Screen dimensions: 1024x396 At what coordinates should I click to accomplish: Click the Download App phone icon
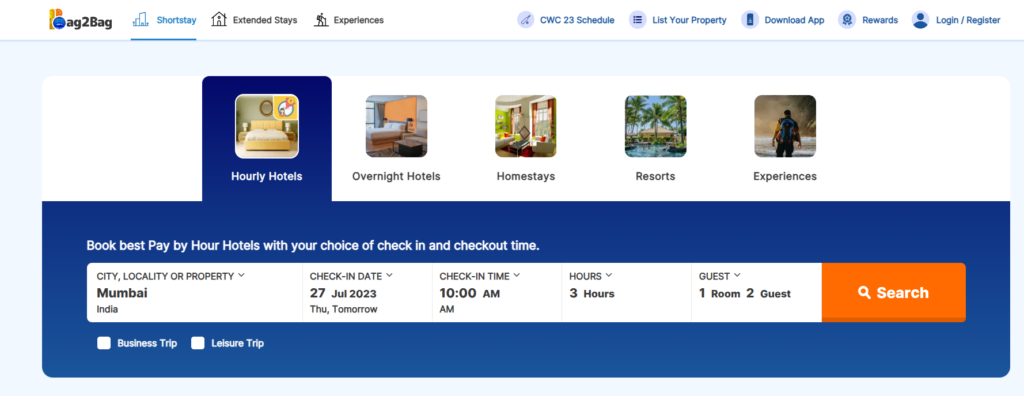pos(750,20)
